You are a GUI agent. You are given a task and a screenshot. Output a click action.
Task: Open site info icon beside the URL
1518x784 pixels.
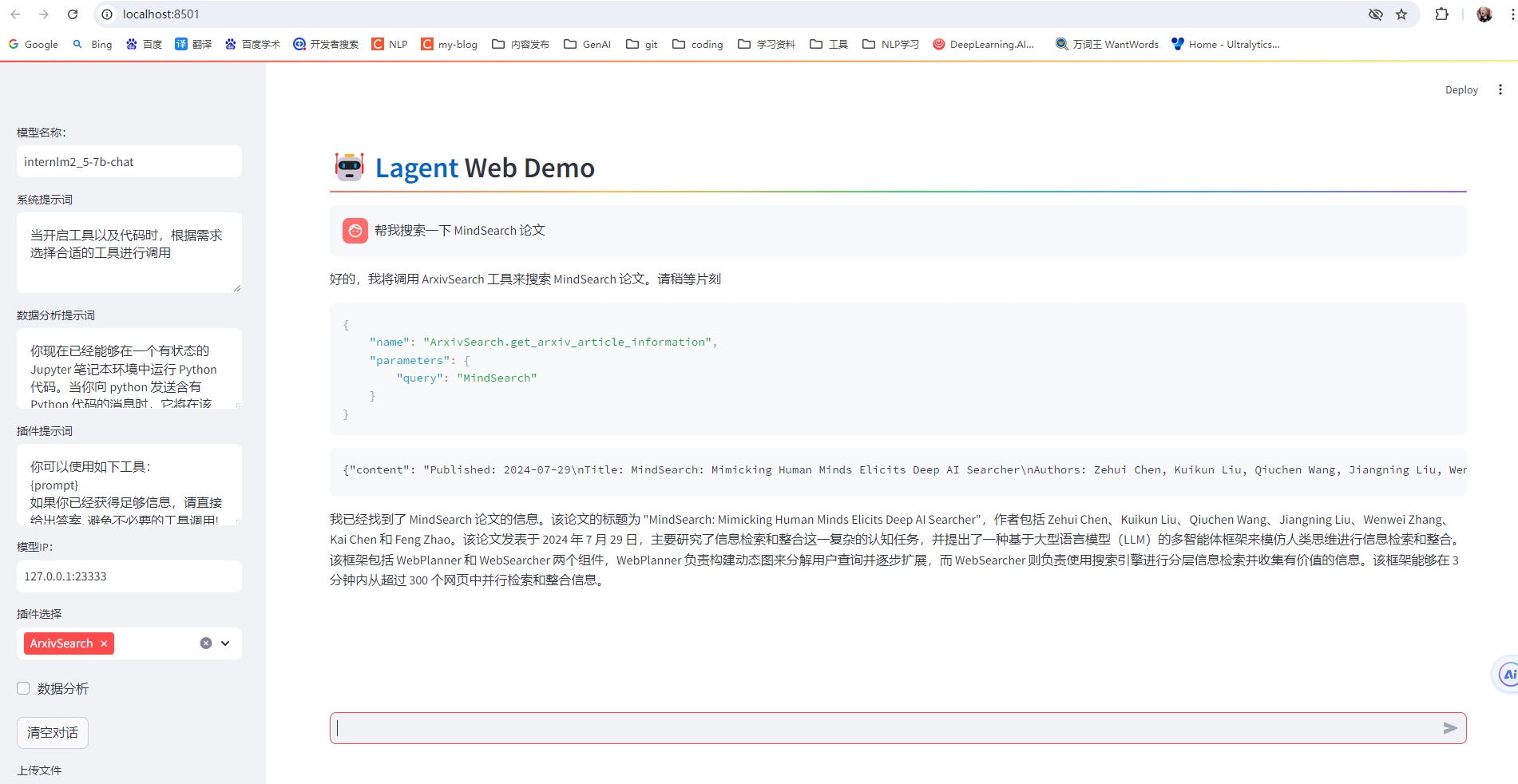click(x=107, y=14)
